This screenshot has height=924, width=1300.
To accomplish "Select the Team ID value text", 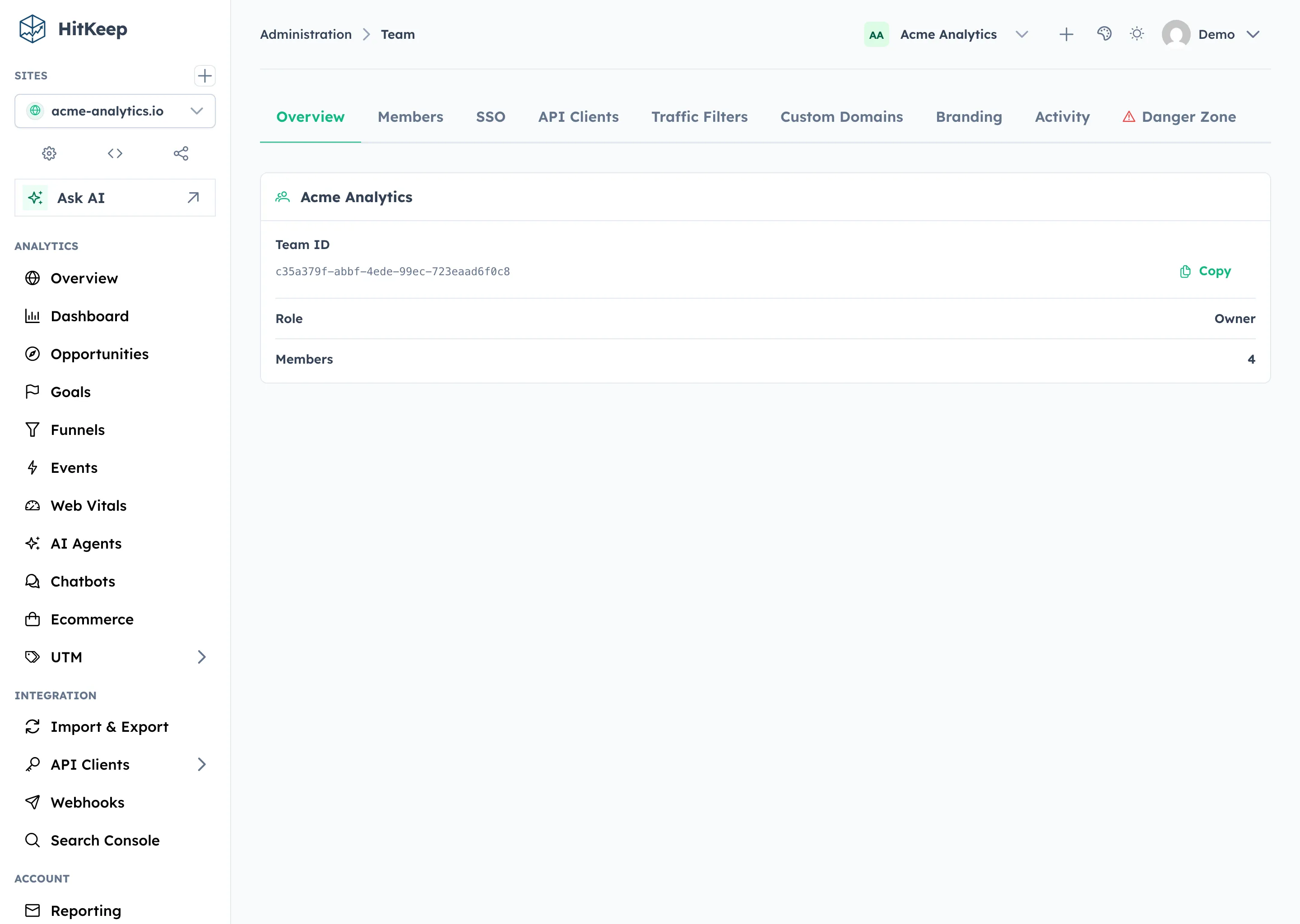I will (392, 272).
